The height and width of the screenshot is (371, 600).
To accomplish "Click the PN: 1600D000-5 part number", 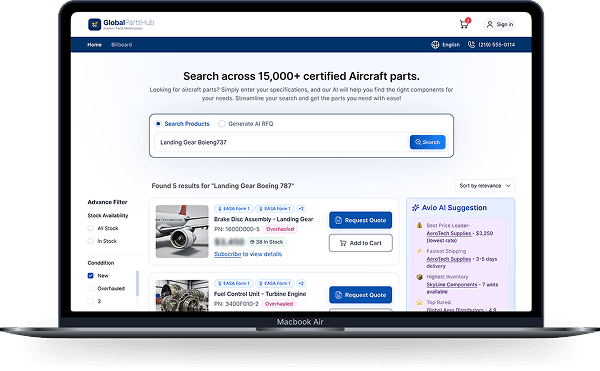I will 236,229.
